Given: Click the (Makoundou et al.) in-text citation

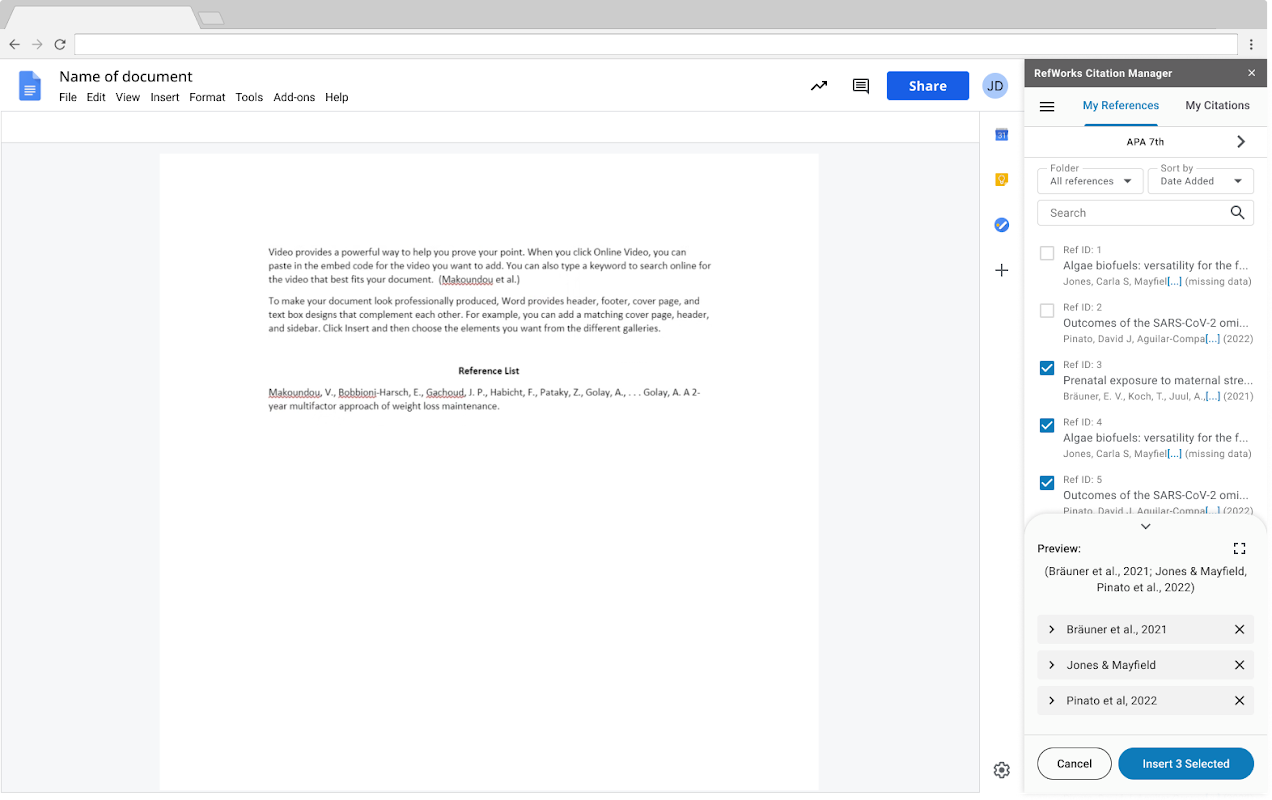Looking at the screenshot, I should [x=479, y=280].
